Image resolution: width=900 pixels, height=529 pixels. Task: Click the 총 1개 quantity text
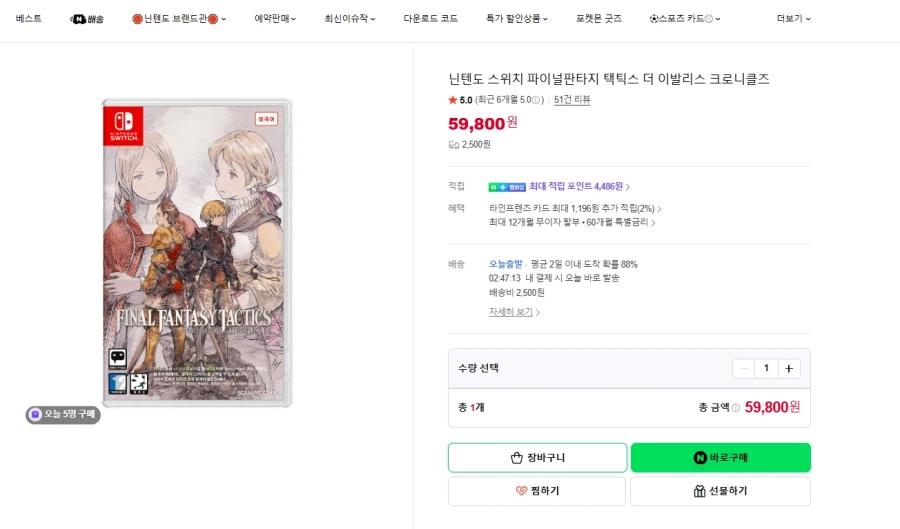point(471,407)
